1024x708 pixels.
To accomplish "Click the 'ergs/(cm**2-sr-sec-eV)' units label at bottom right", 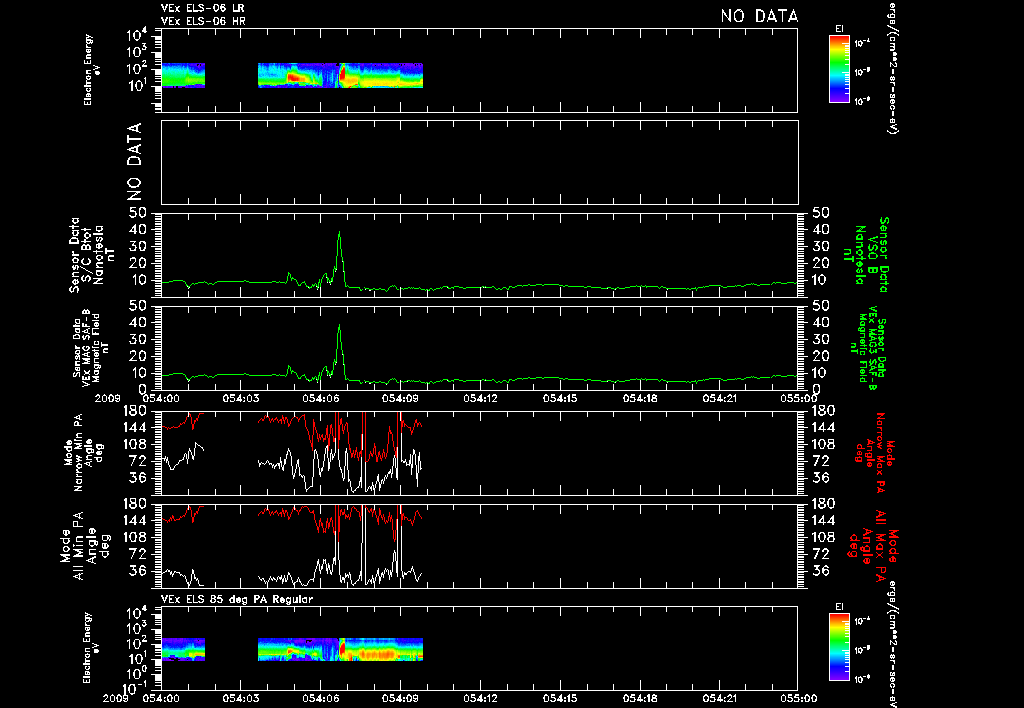I will [891, 643].
